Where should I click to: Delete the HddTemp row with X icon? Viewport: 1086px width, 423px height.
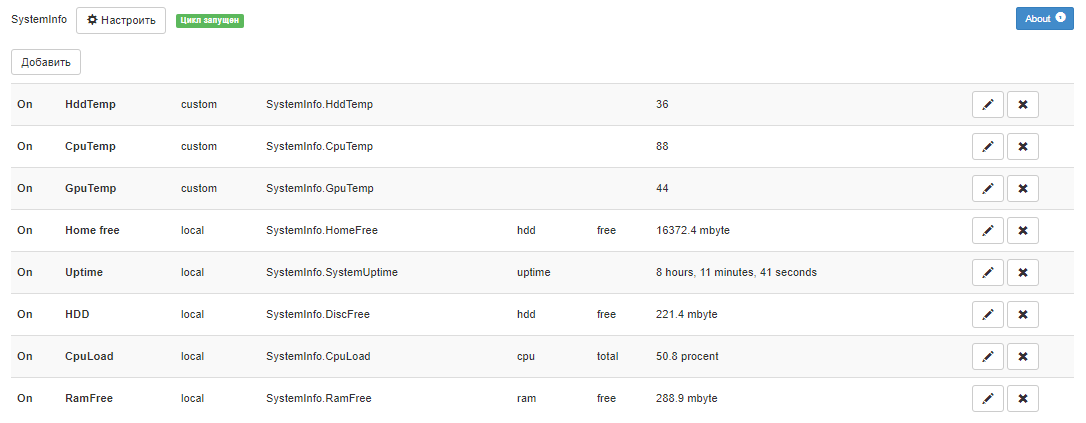point(1022,105)
